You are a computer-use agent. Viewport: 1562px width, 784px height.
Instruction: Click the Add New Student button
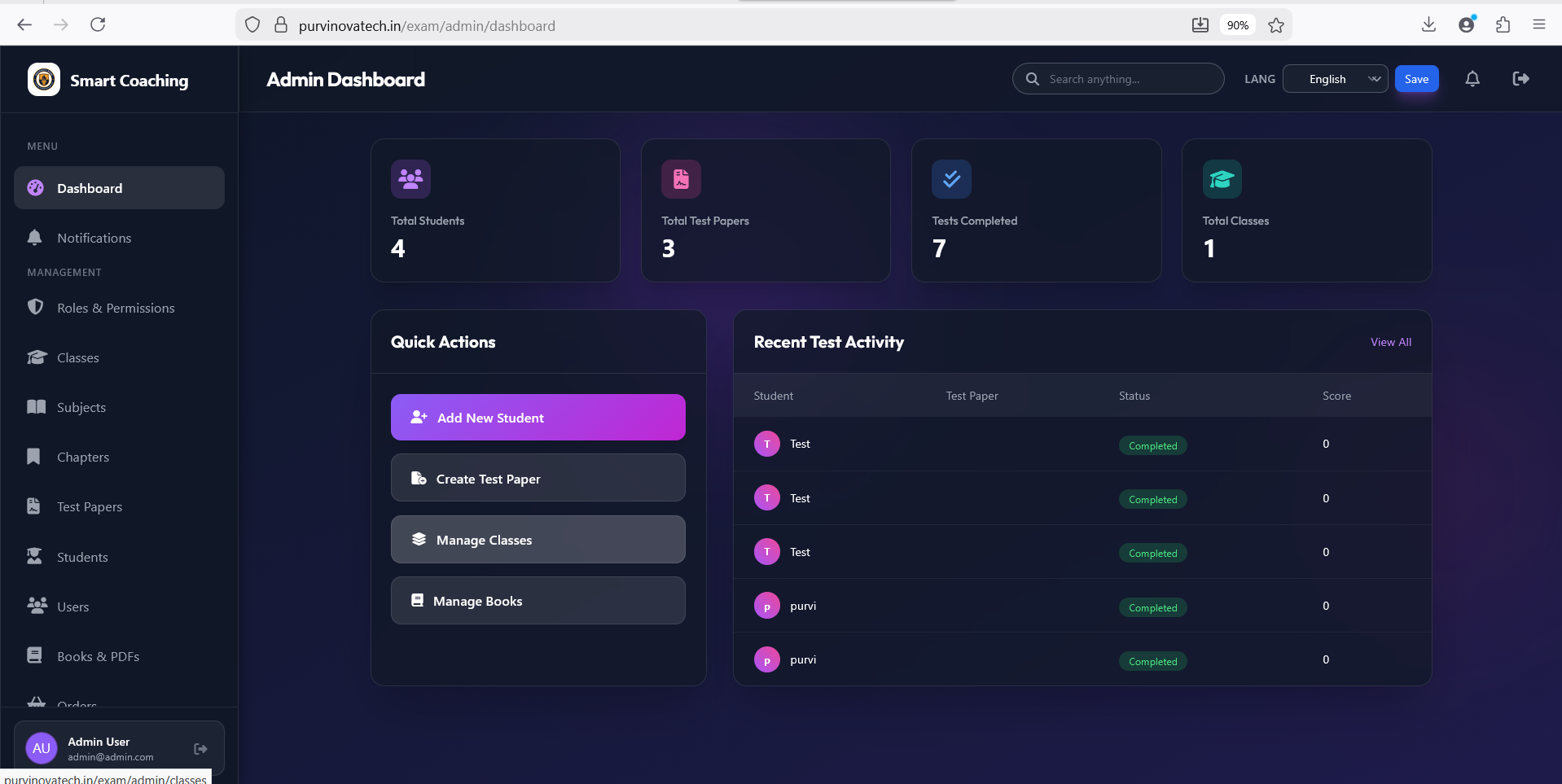537,417
